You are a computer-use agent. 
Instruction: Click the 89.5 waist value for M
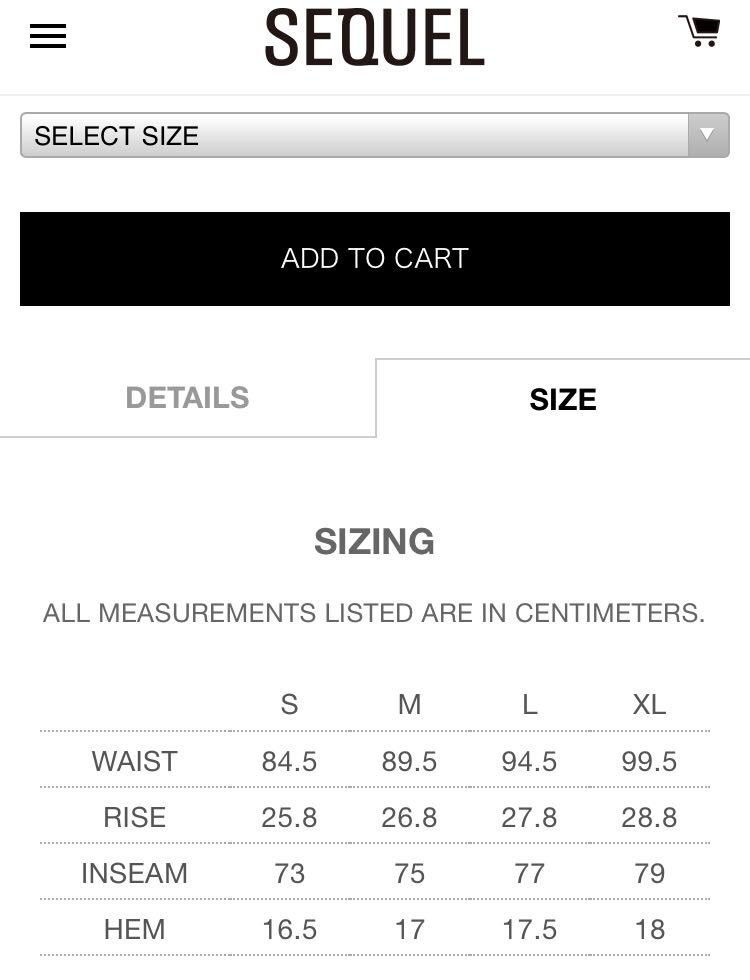click(409, 762)
